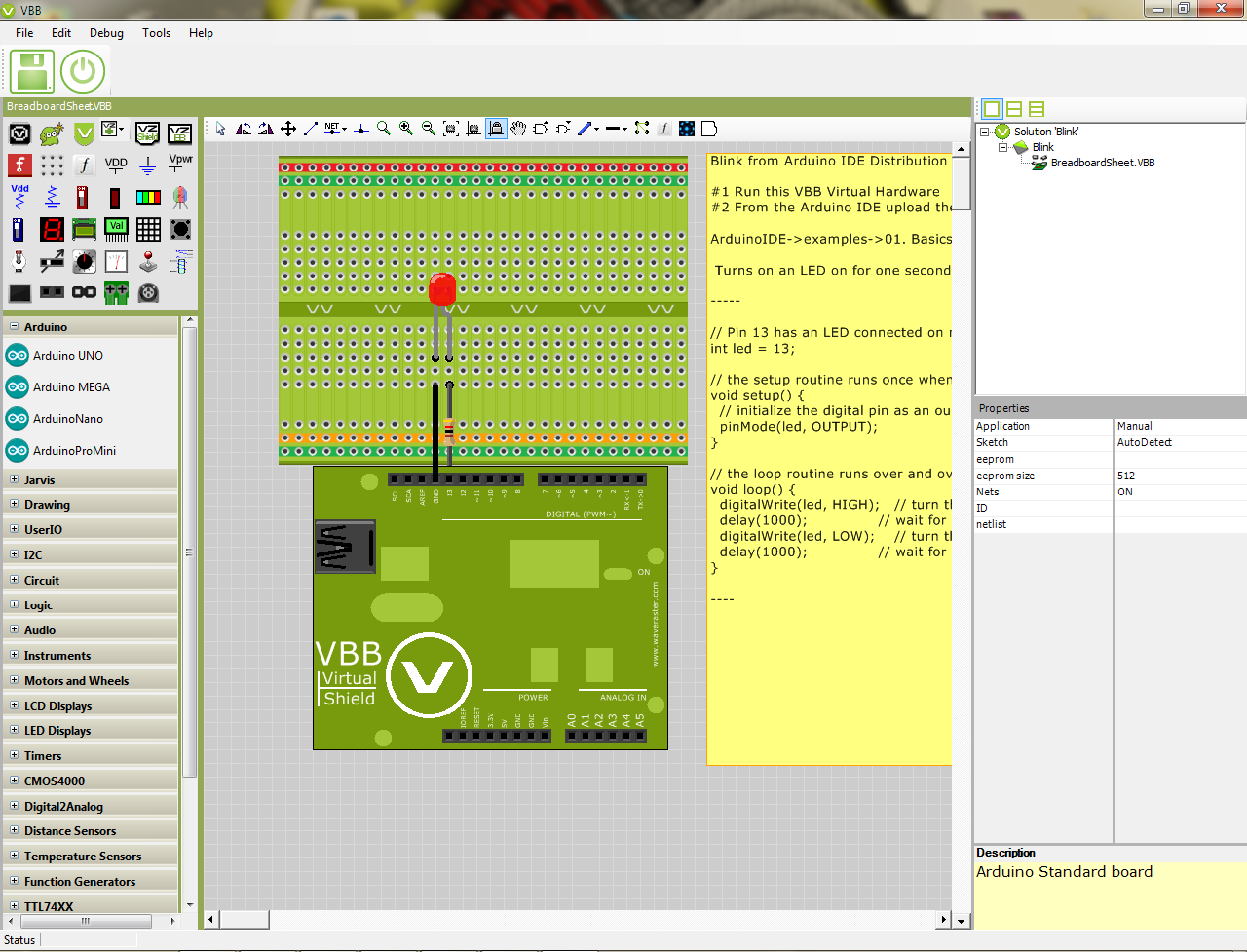Open the Tools menu
1247x952 pixels.
pos(156,33)
